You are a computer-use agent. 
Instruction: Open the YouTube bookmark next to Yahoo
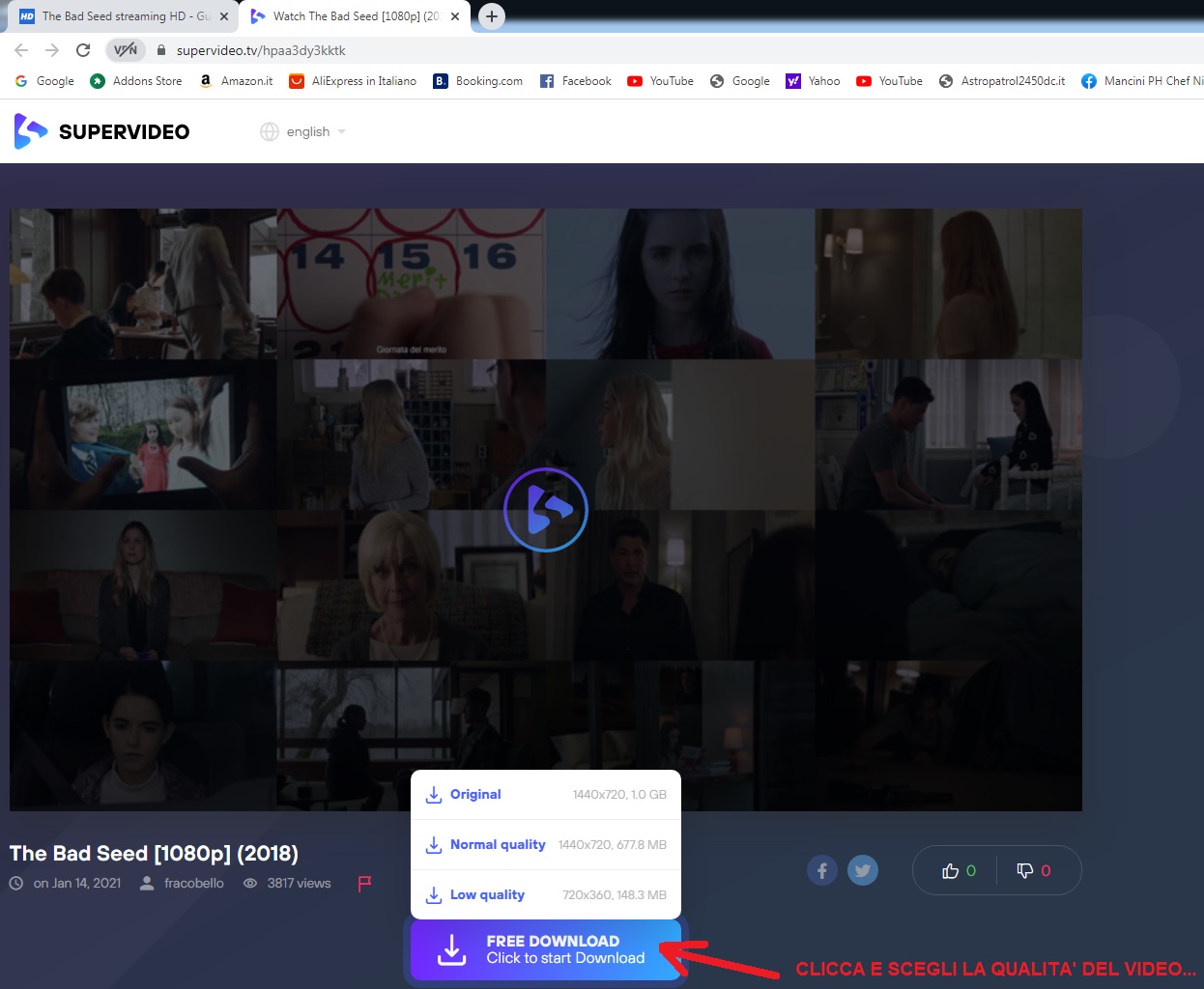coord(890,81)
